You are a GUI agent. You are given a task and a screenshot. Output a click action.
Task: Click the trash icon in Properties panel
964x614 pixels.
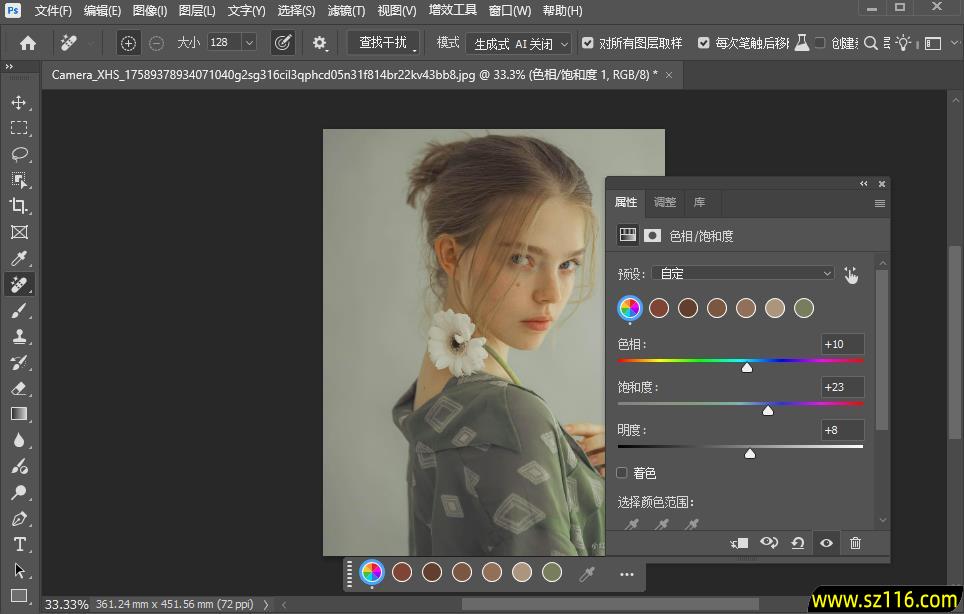tap(855, 543)
